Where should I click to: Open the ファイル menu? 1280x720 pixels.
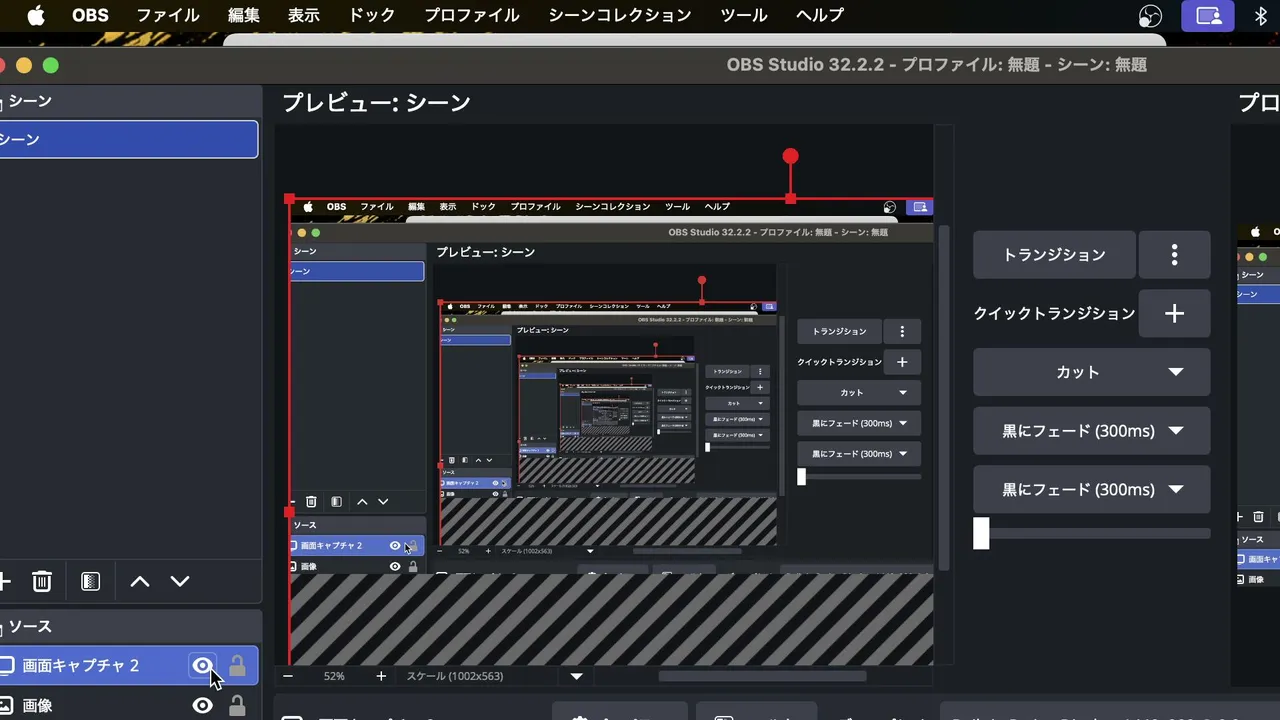(x=168, y=16)
